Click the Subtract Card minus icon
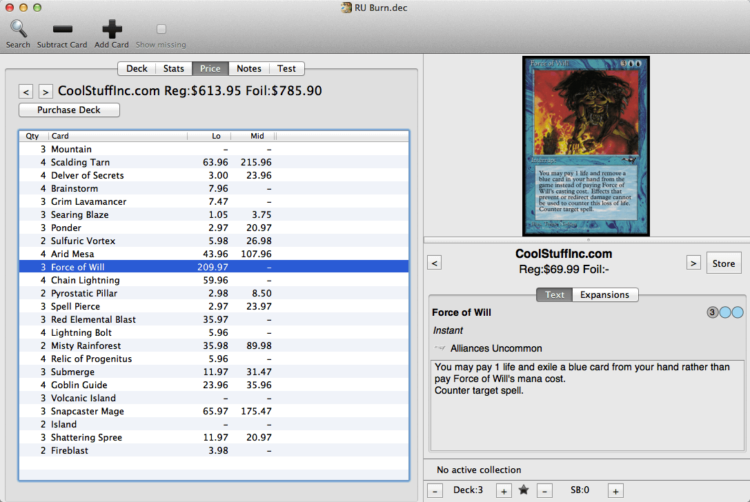The width and height of the screenshot is (750, 502). click(x=62, y=30)
